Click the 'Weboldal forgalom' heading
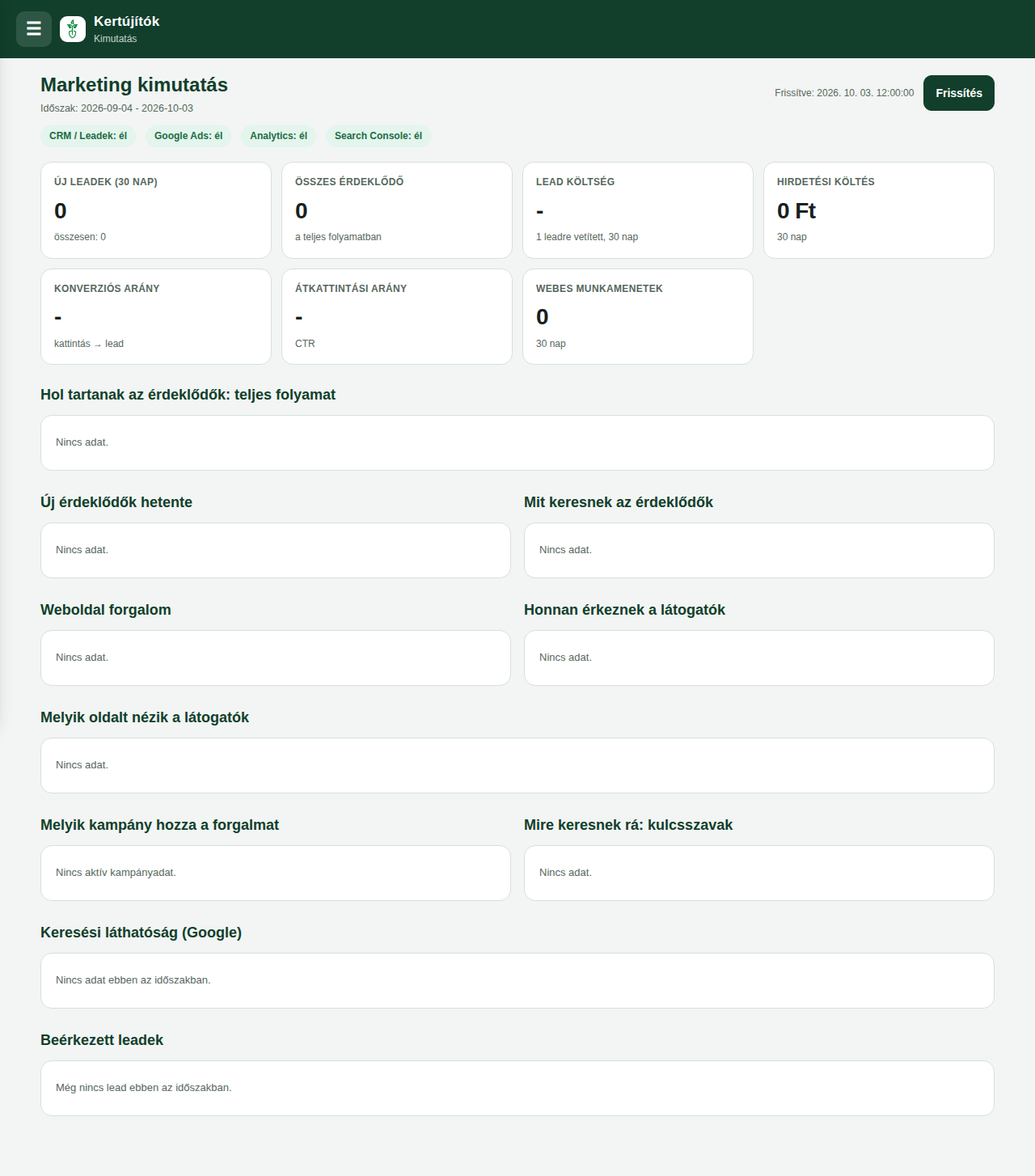The width and height of the screenshot is (1035, 1176). [x=106, y=610]
